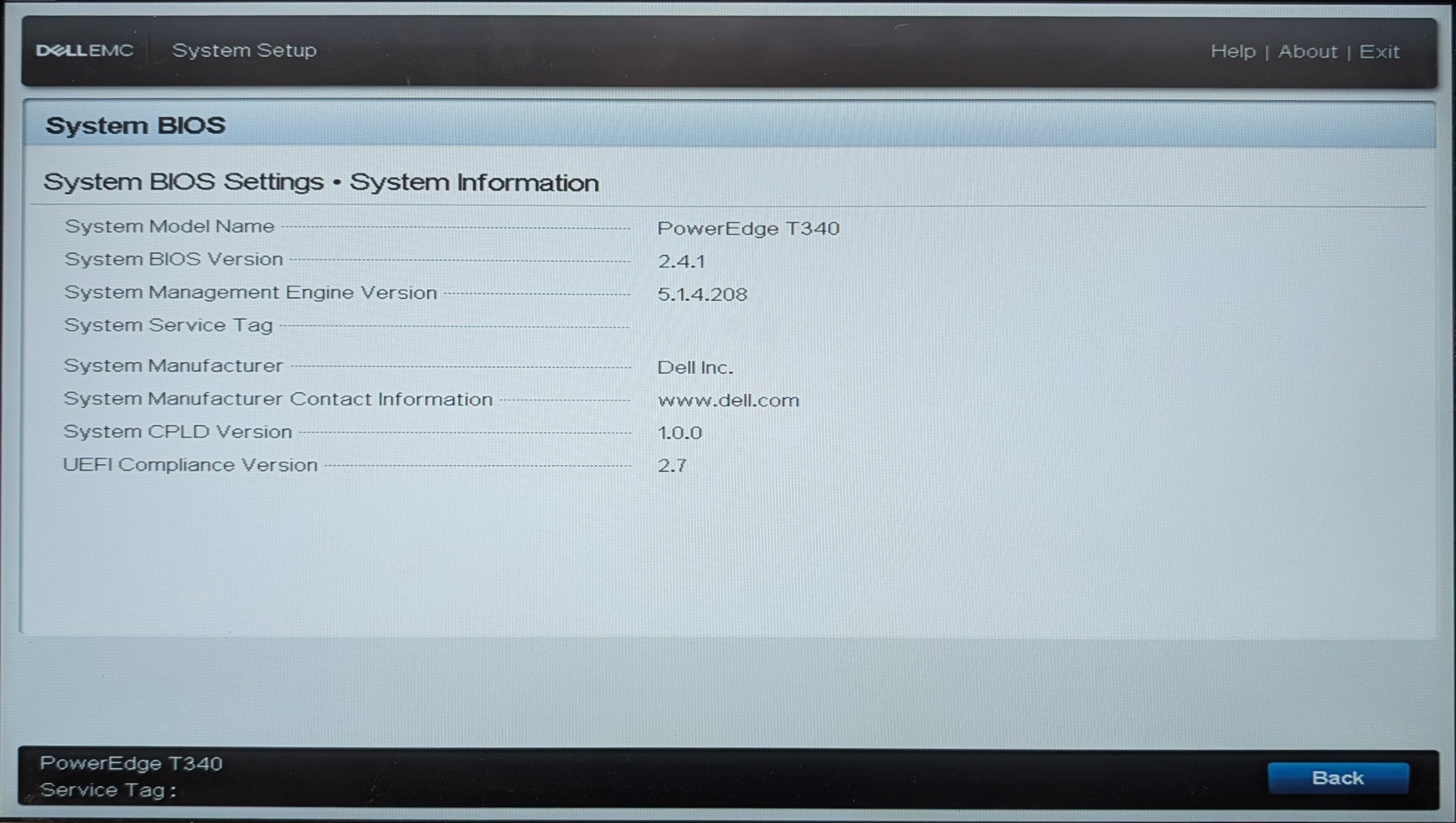Image resolution: width=1456 pixels, height=823 pixels.
Task: Select the System Management Engine Version label
Action: coord(251,292)
